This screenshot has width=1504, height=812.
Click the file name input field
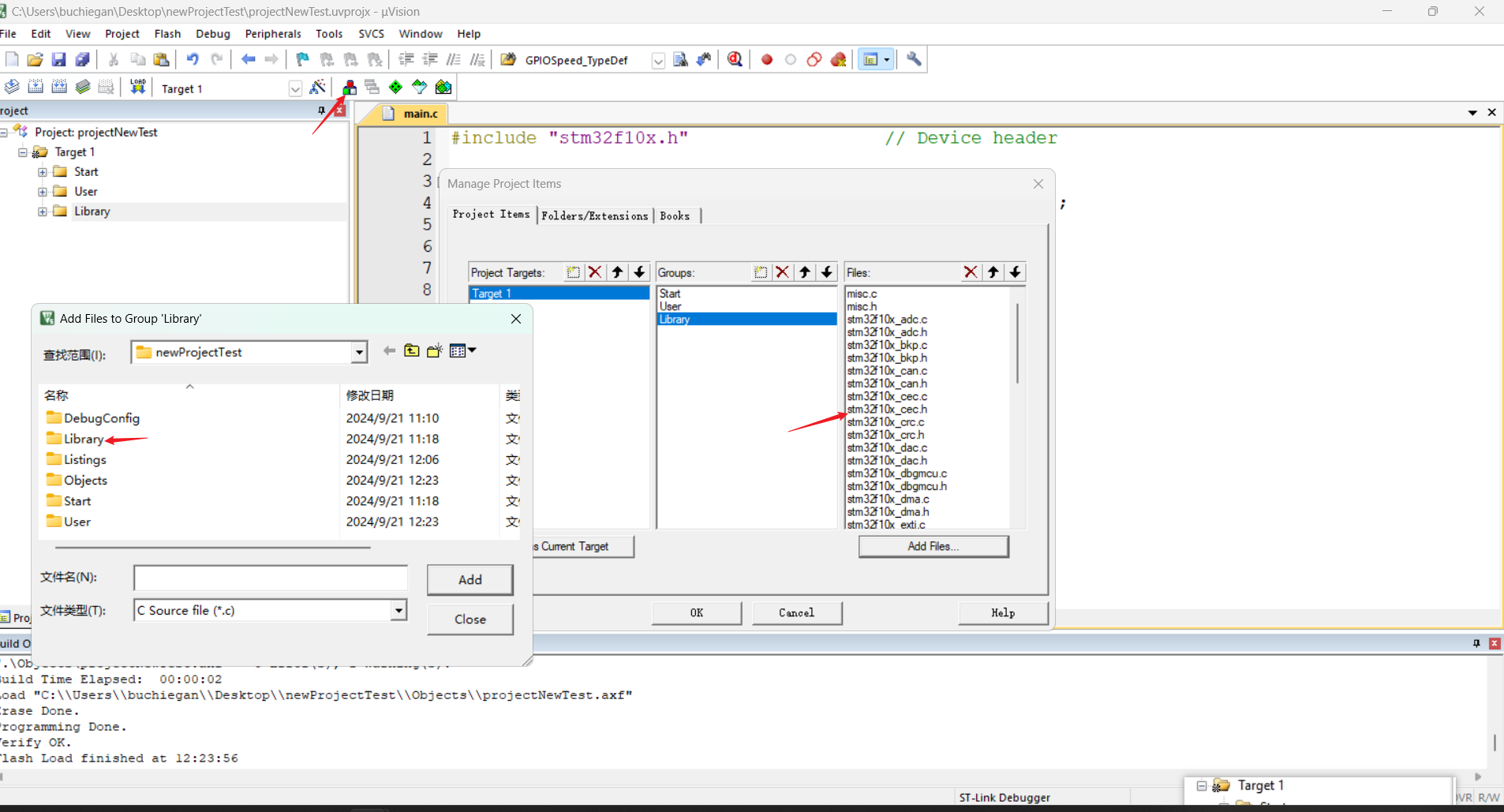(271, 578)
